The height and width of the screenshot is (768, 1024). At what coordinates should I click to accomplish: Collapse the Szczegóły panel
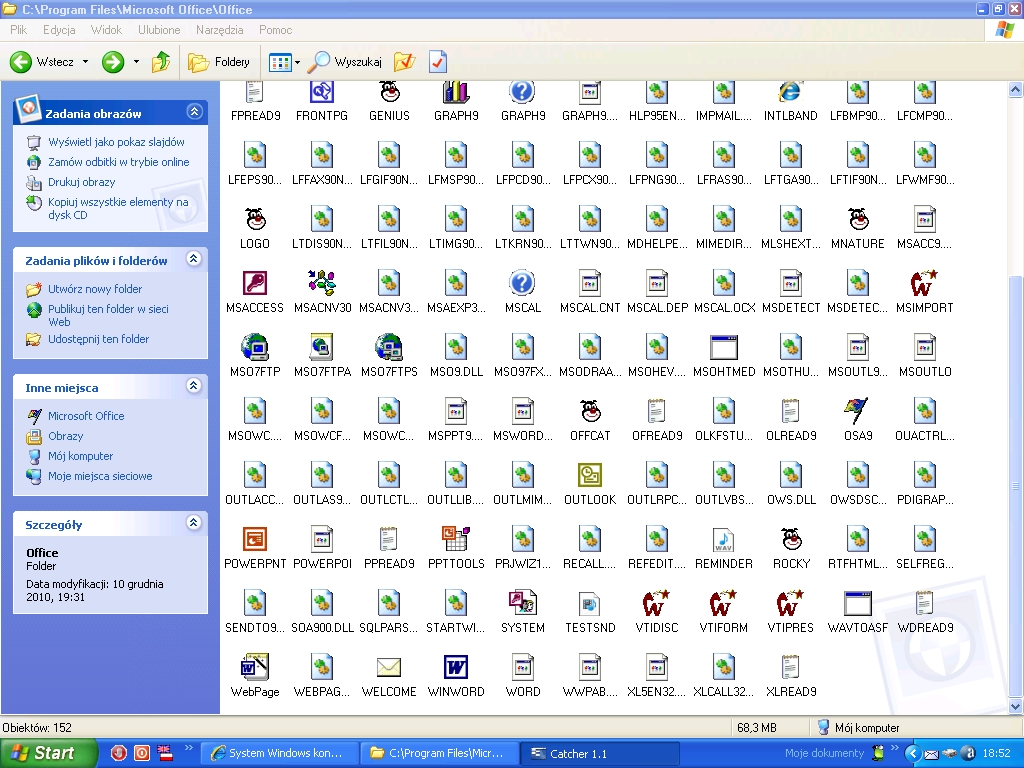(x=193, y=522)
